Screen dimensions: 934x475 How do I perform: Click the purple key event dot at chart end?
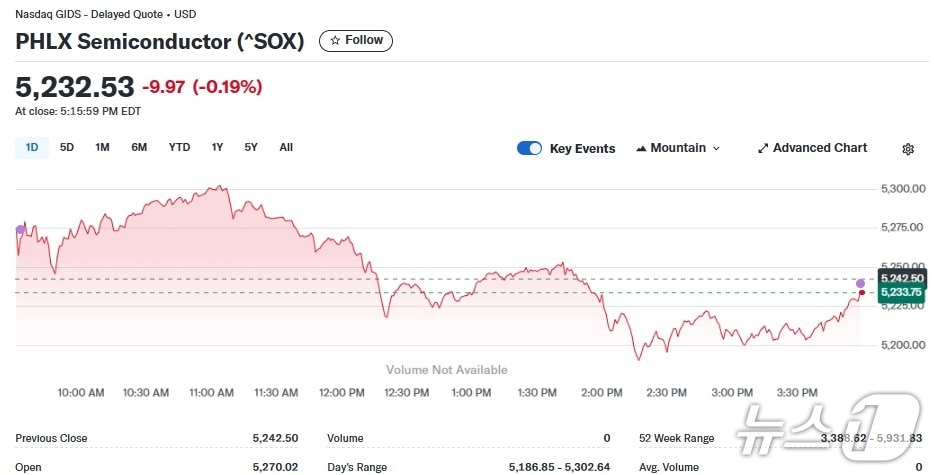[861, 284]
